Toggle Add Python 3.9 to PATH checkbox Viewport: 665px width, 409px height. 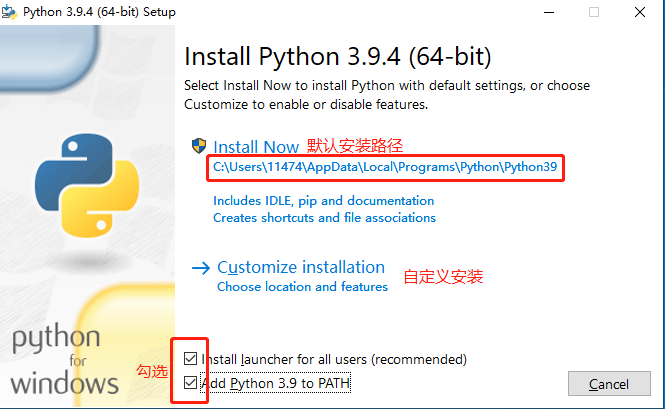pyautogui.click(x=190, y=383)
